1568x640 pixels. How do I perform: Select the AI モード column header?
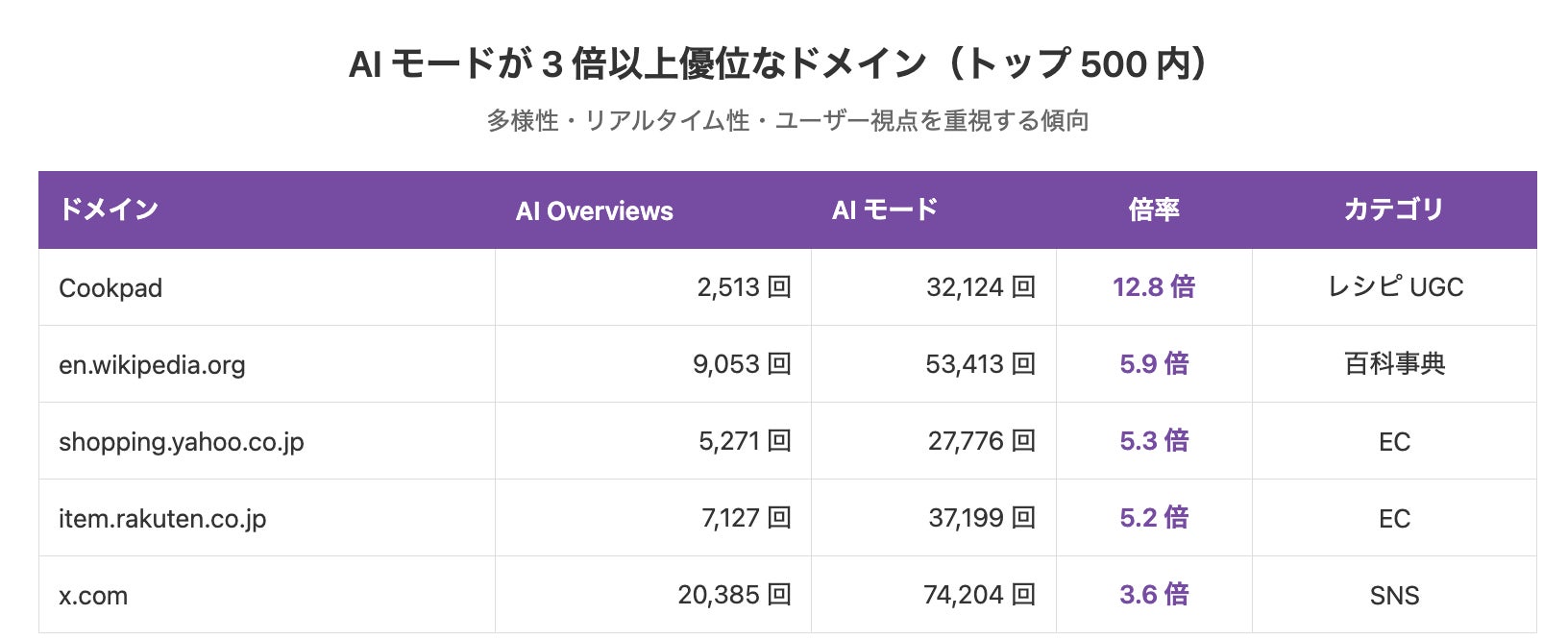tap(884, 209)
